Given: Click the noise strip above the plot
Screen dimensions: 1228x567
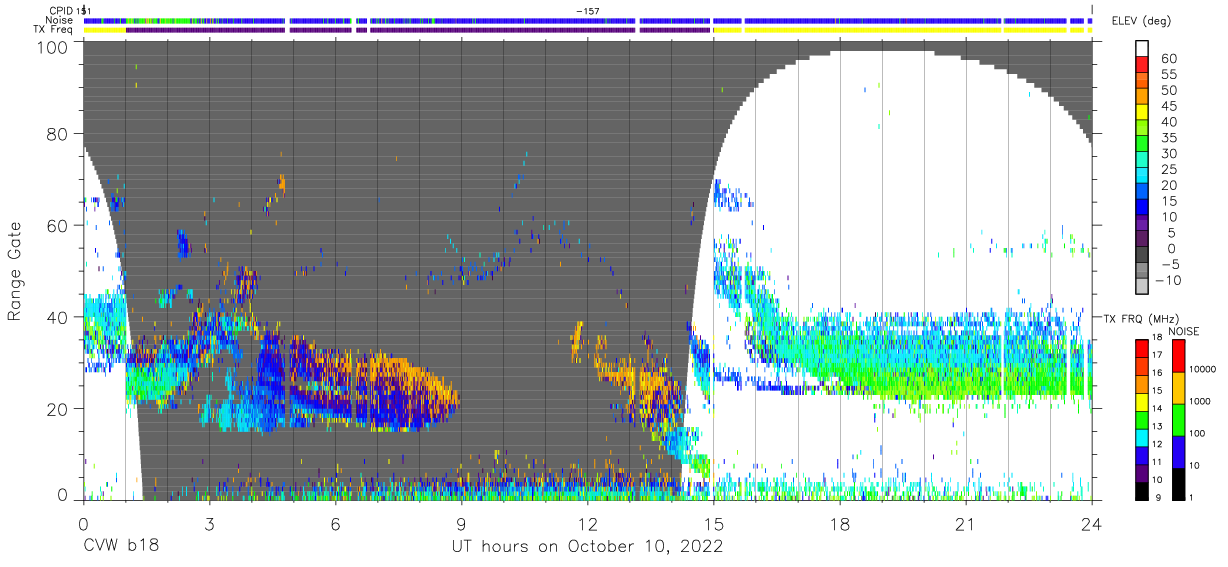Looking at the screenshot, I should tap(588, 20).
